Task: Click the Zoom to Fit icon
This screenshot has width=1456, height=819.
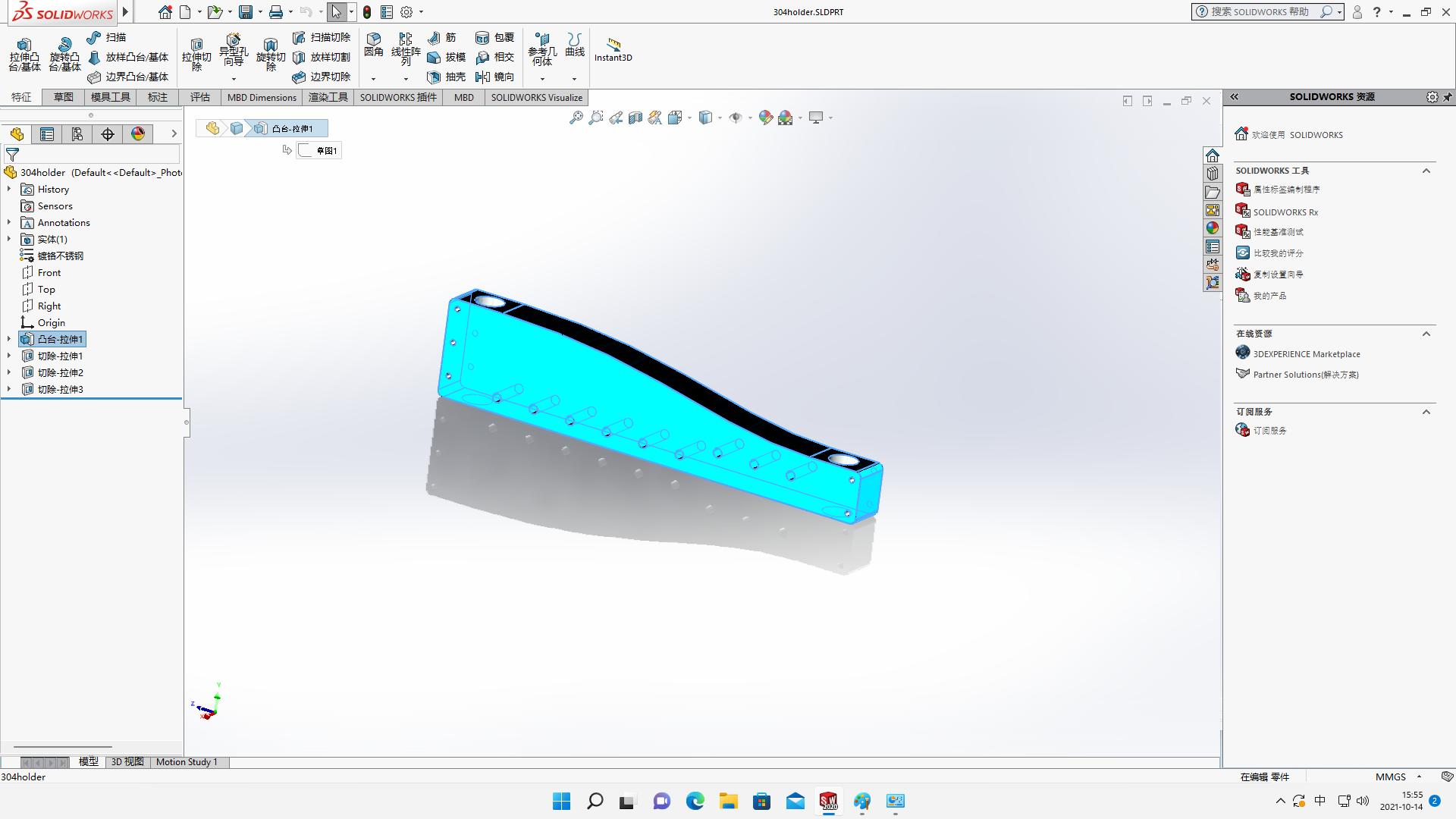Action: click(x=576, y=118)
